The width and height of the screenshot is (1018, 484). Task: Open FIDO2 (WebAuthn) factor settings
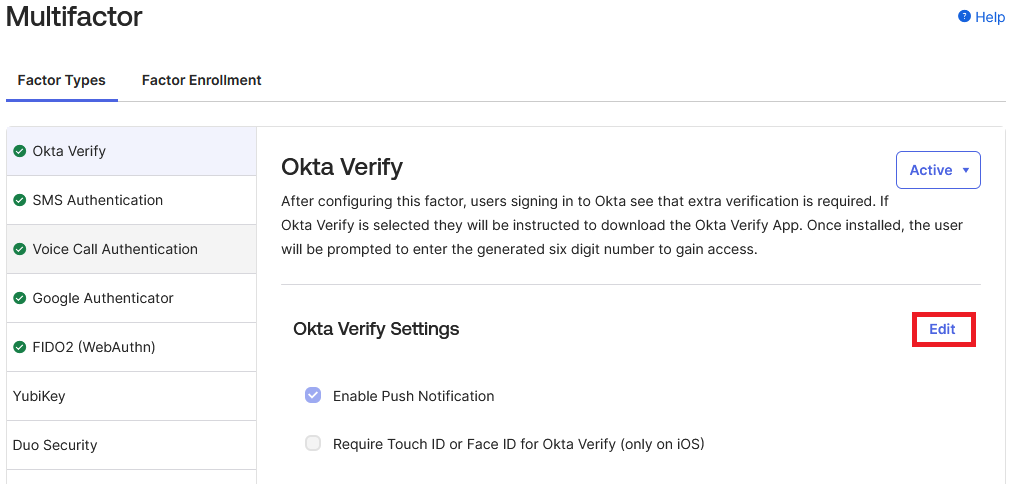[94, 347]
